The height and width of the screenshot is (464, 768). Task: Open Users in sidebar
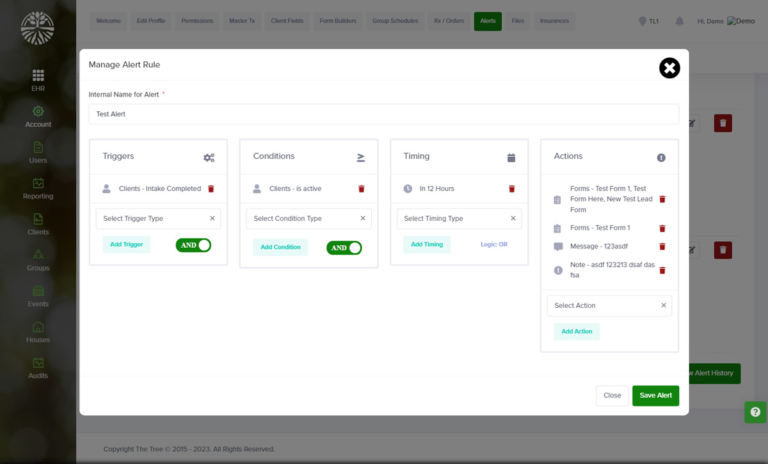(38, 152)
